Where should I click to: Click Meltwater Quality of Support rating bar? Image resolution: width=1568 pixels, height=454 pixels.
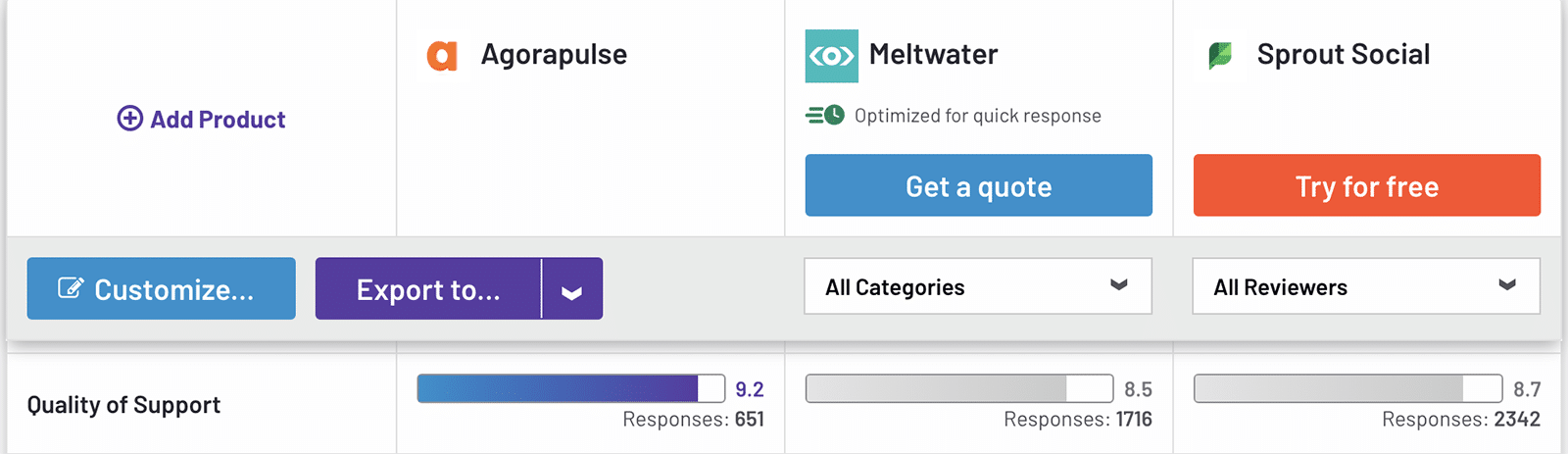(958, 388)
